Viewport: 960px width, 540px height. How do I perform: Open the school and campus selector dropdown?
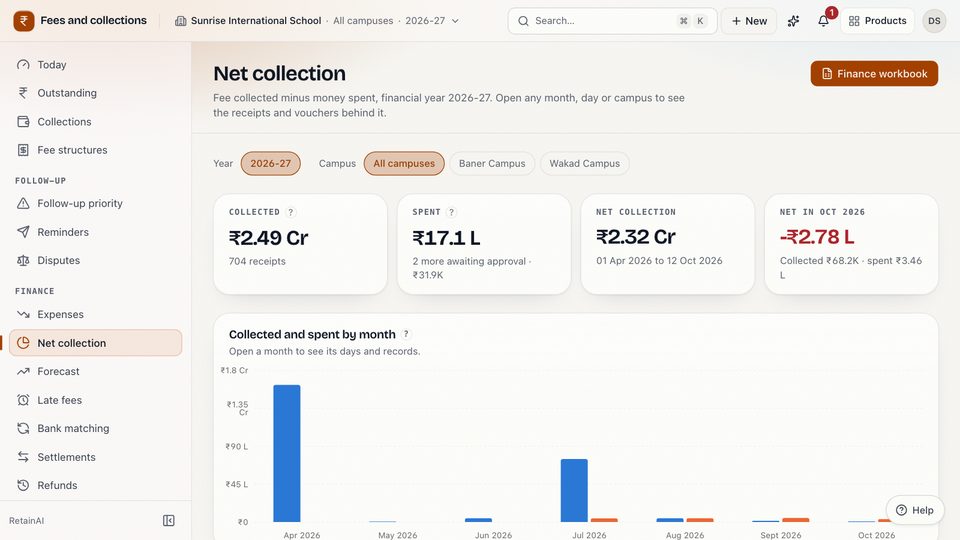click(317, 21)
